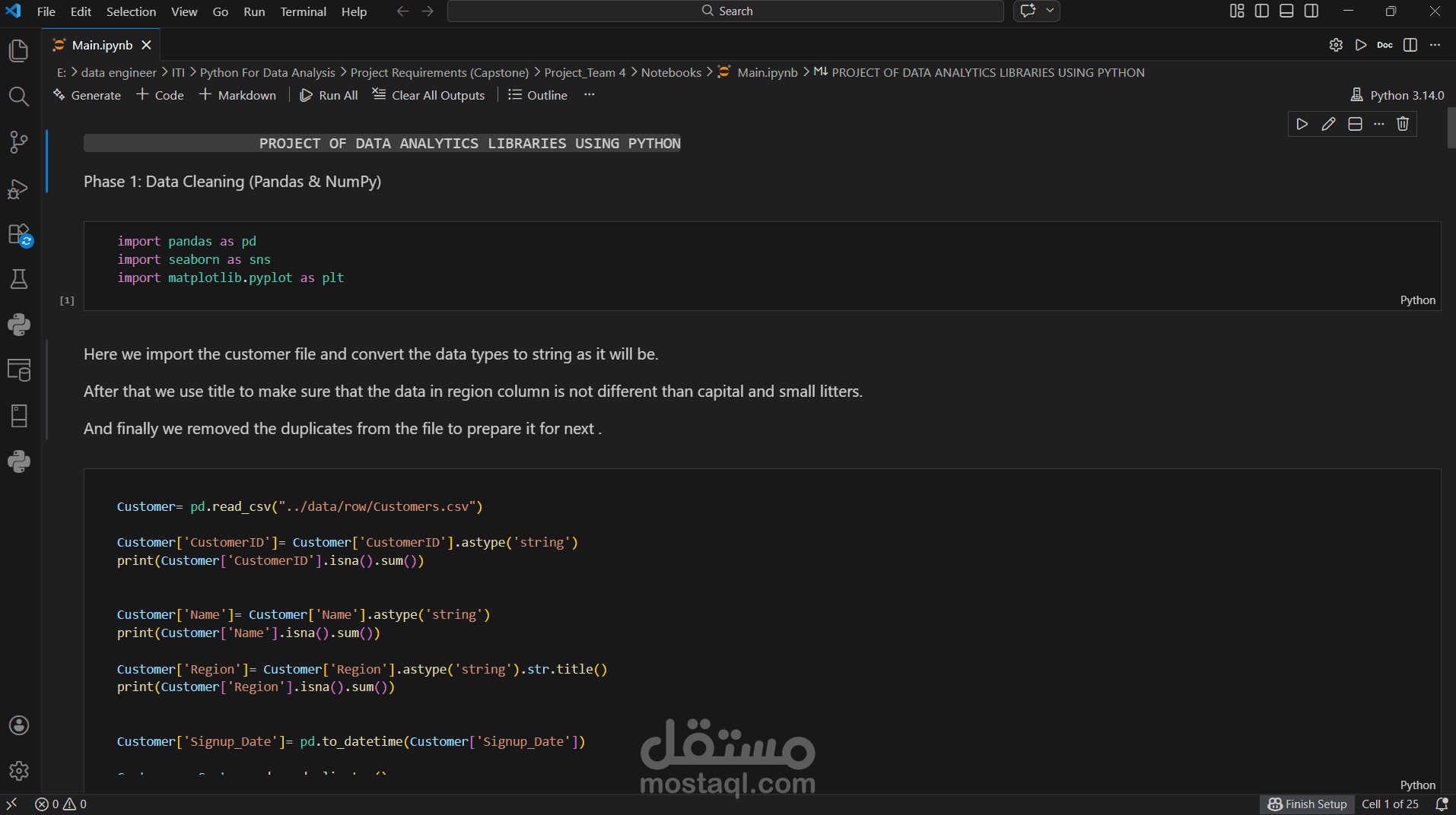Open the Manage gear in activity bar
This screenshot has width=1456, height=815.
(19, 771)
